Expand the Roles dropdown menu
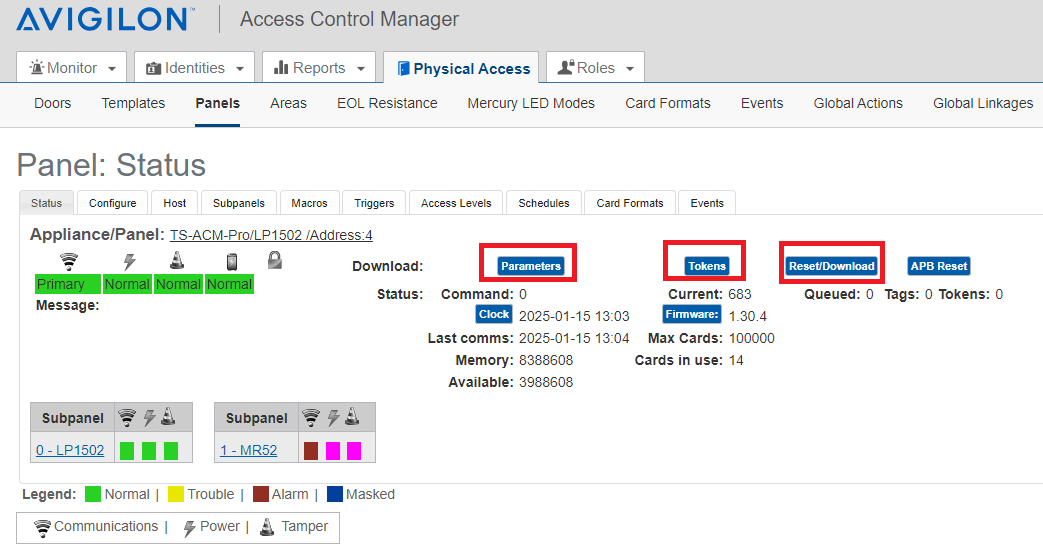1043x548 pixels. [595, 68]
